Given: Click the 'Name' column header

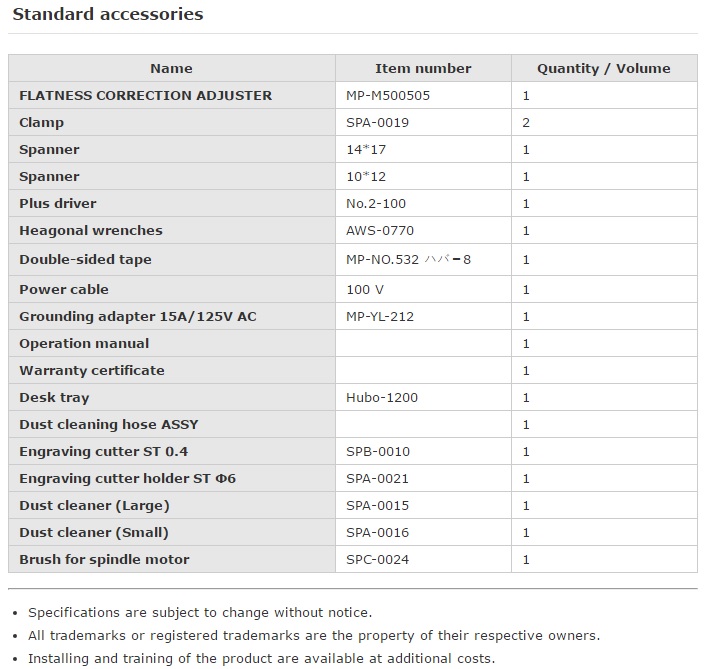Looking at the screenshot, I should point(171,69).
